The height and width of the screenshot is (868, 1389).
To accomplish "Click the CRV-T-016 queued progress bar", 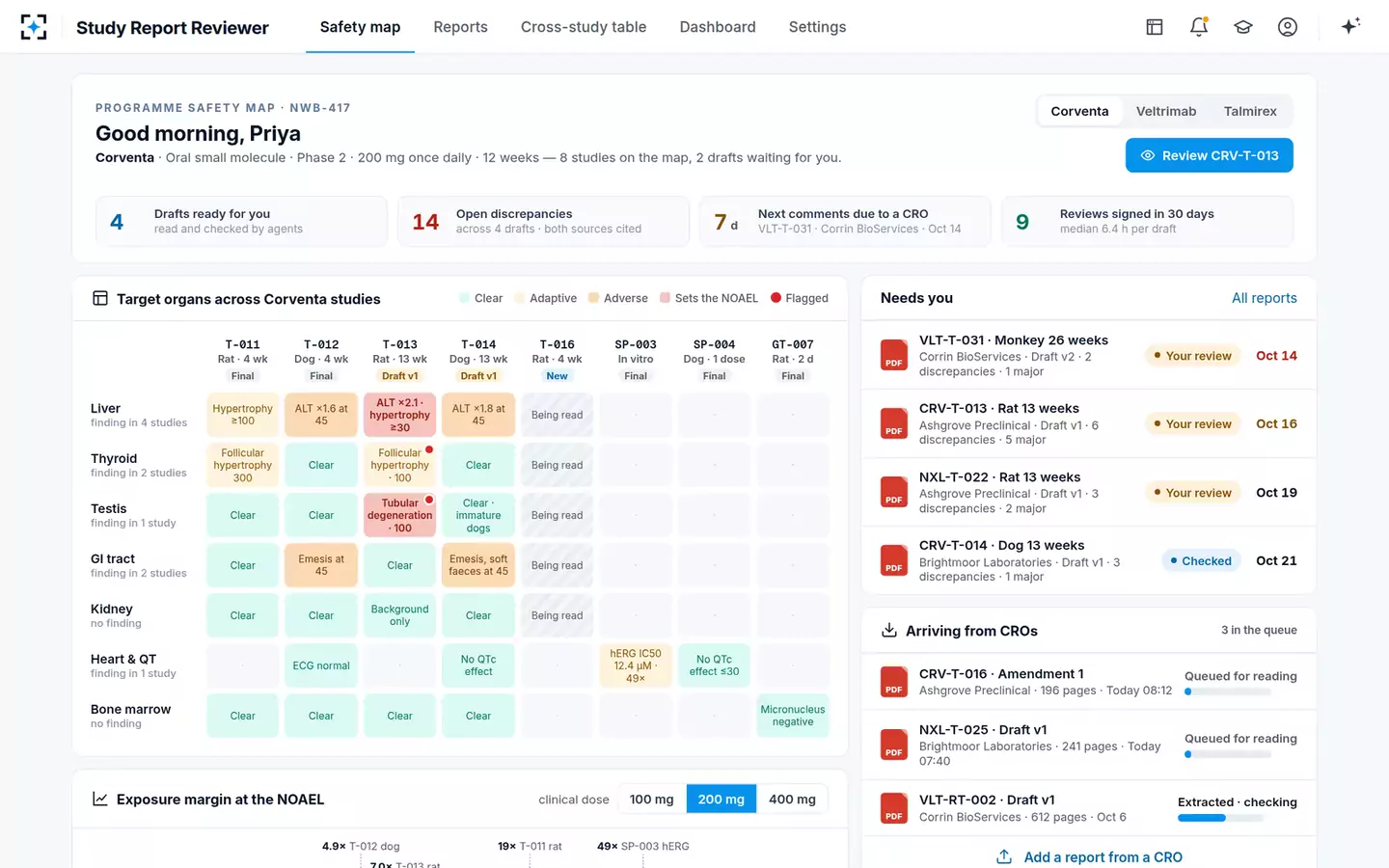I will coord(1227,692).
